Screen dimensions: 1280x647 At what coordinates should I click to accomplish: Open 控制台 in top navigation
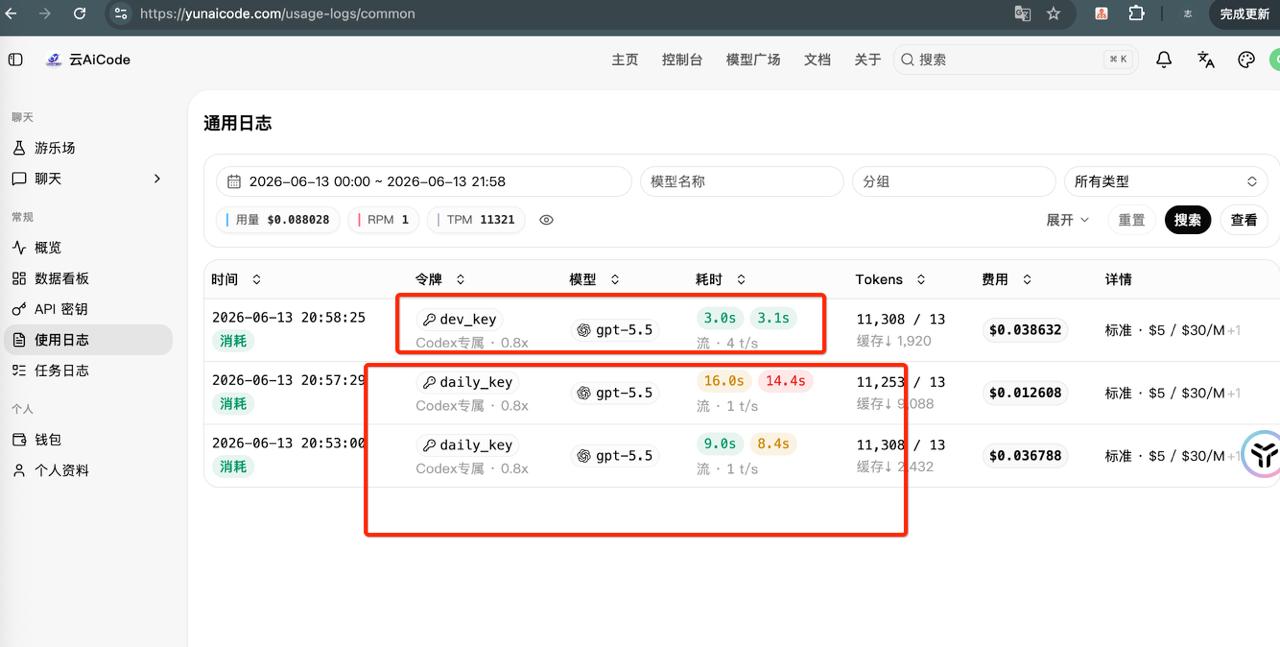(x=682, y=60)
